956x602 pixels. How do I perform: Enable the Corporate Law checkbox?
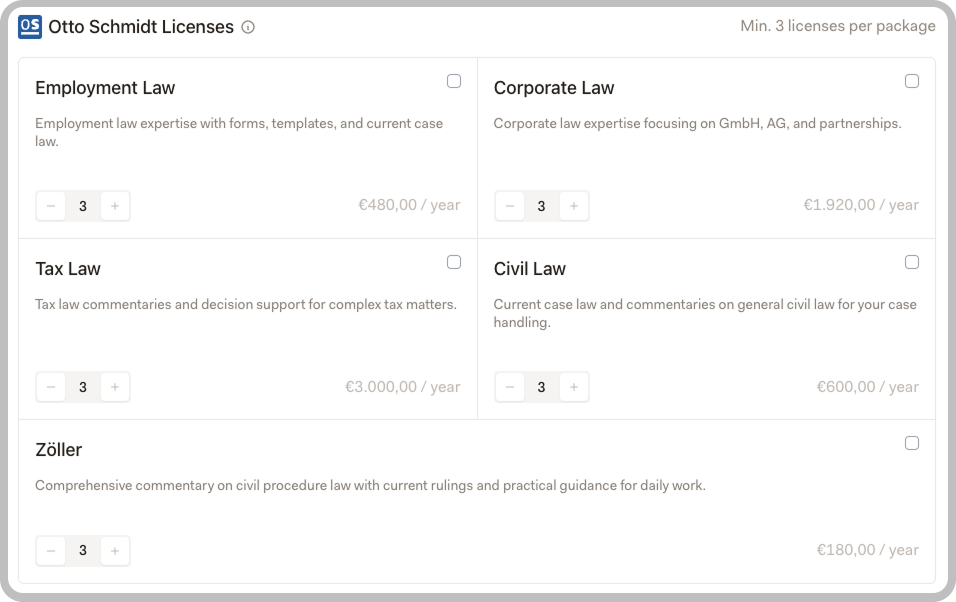point(912,81)
